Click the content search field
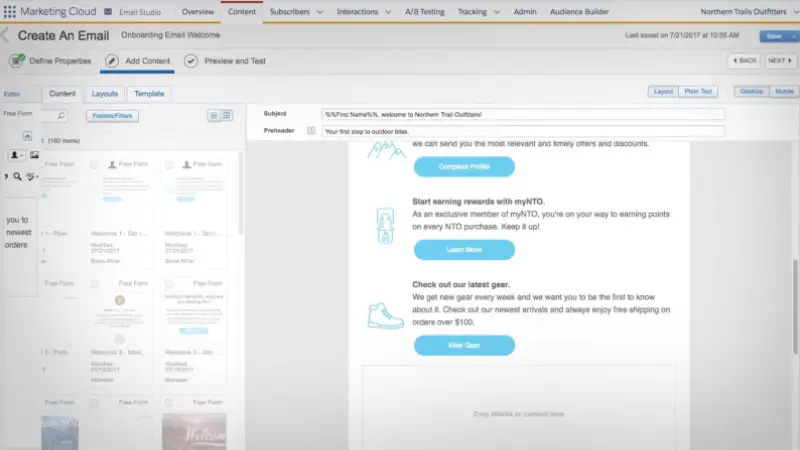800x450 pixels. click(55, 116)
